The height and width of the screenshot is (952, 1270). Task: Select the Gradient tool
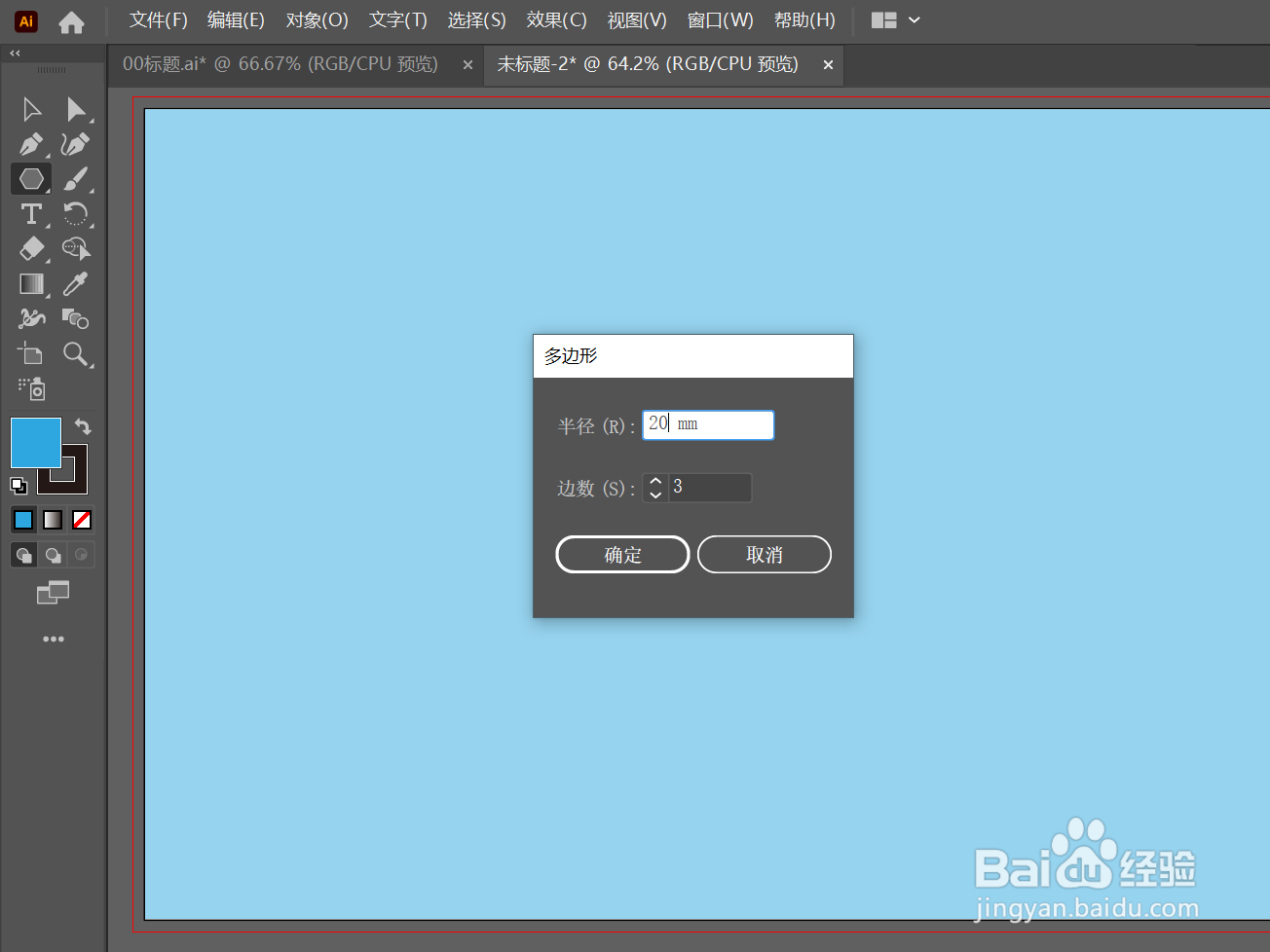31,284
